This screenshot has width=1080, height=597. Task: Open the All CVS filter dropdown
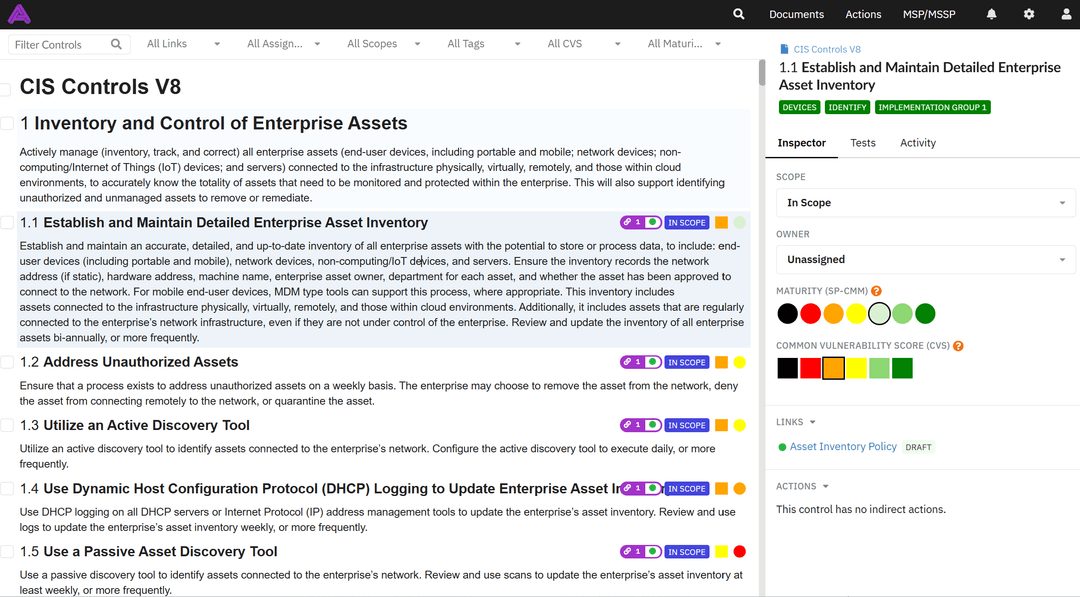584,43
